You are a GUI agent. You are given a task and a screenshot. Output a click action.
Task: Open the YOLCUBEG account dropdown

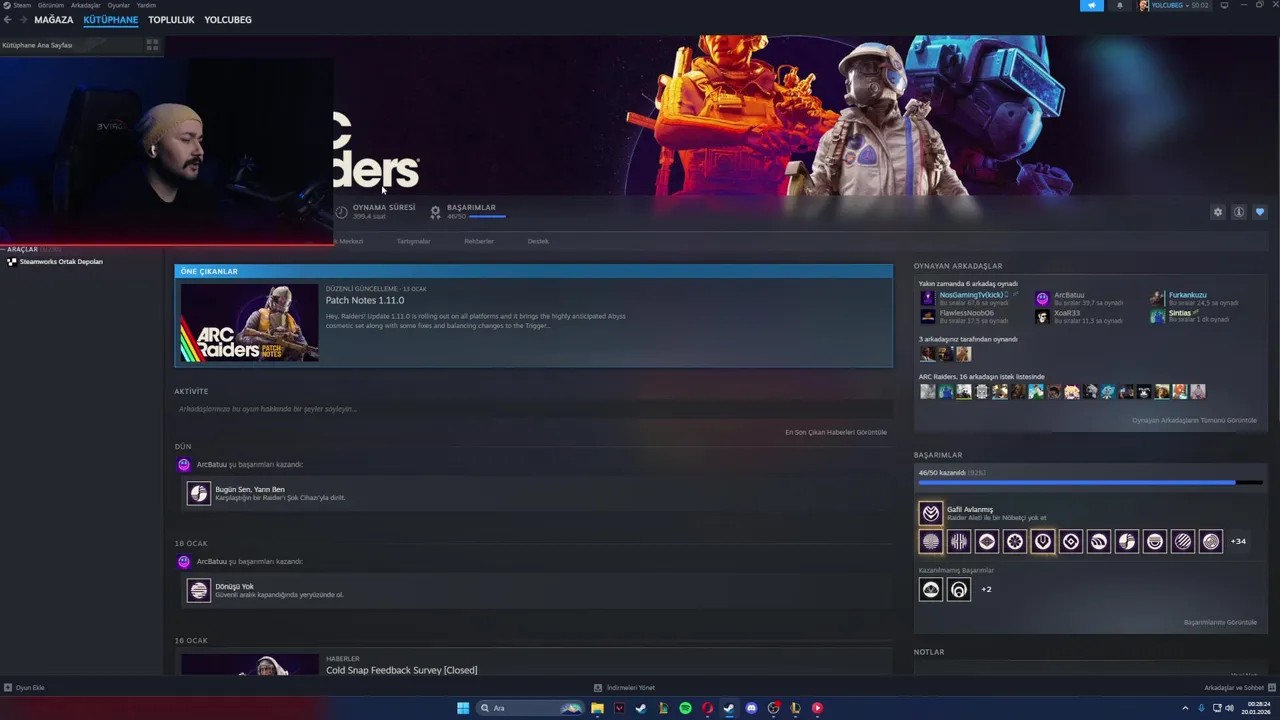(x=1174, y=5)
